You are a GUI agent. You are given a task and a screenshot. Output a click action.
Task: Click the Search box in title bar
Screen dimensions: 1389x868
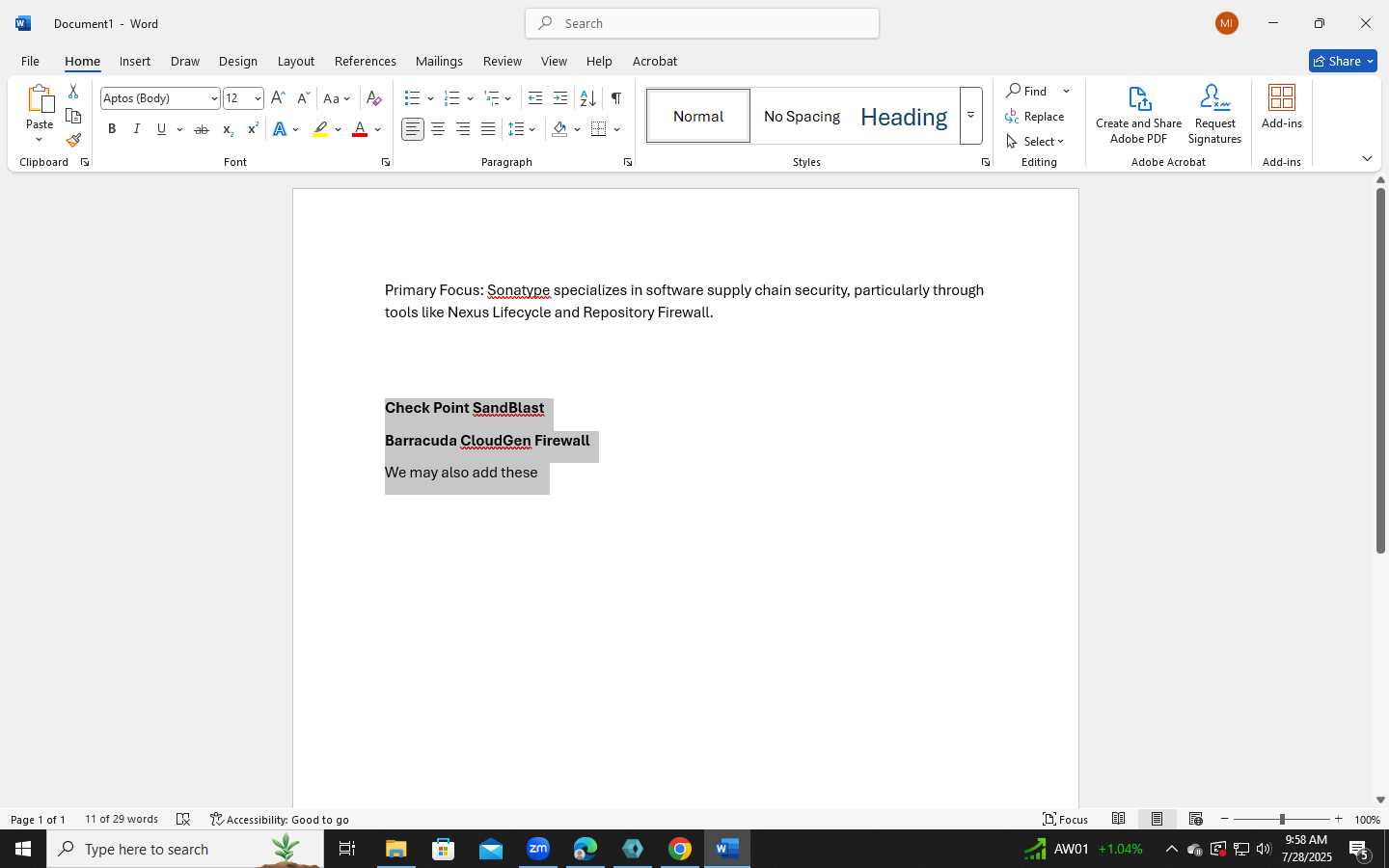(x=702, y=23)
